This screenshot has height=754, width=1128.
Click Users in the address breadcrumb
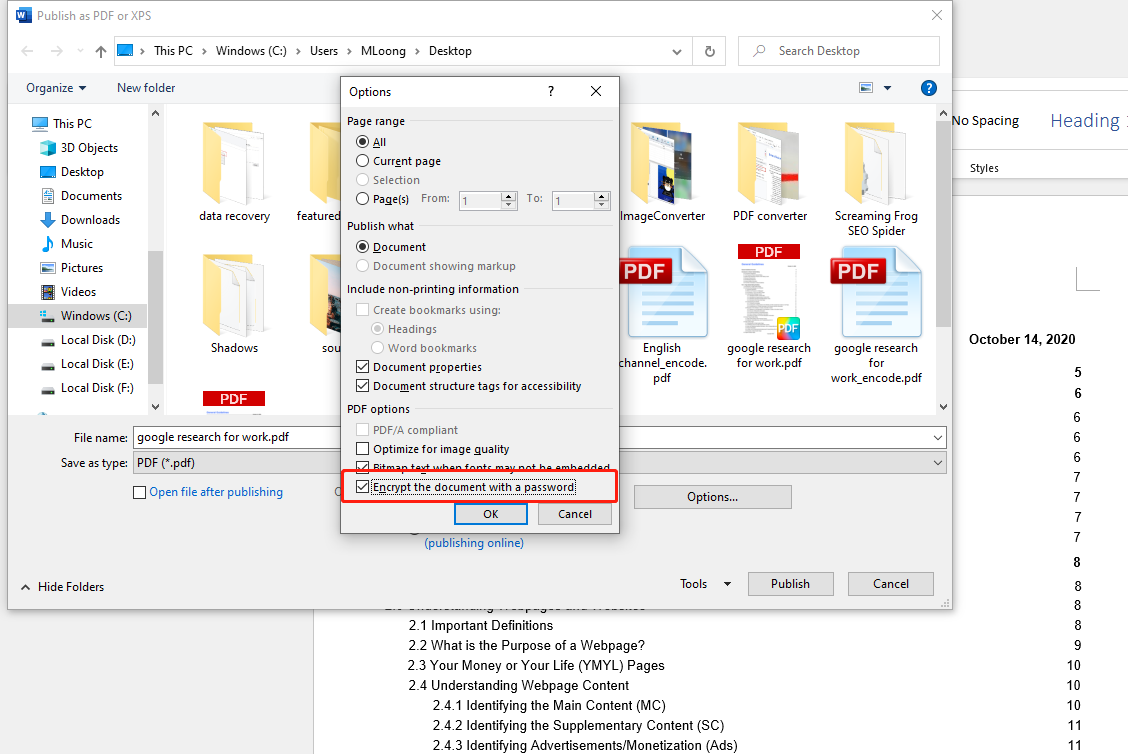[x=324, y=51]
